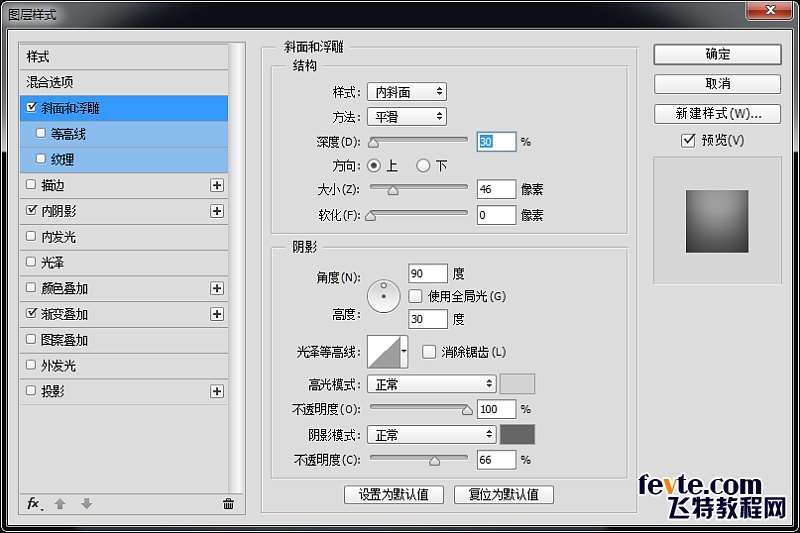Click the 取消 button
The image size is (800, 533).
[x=717, y=84]
